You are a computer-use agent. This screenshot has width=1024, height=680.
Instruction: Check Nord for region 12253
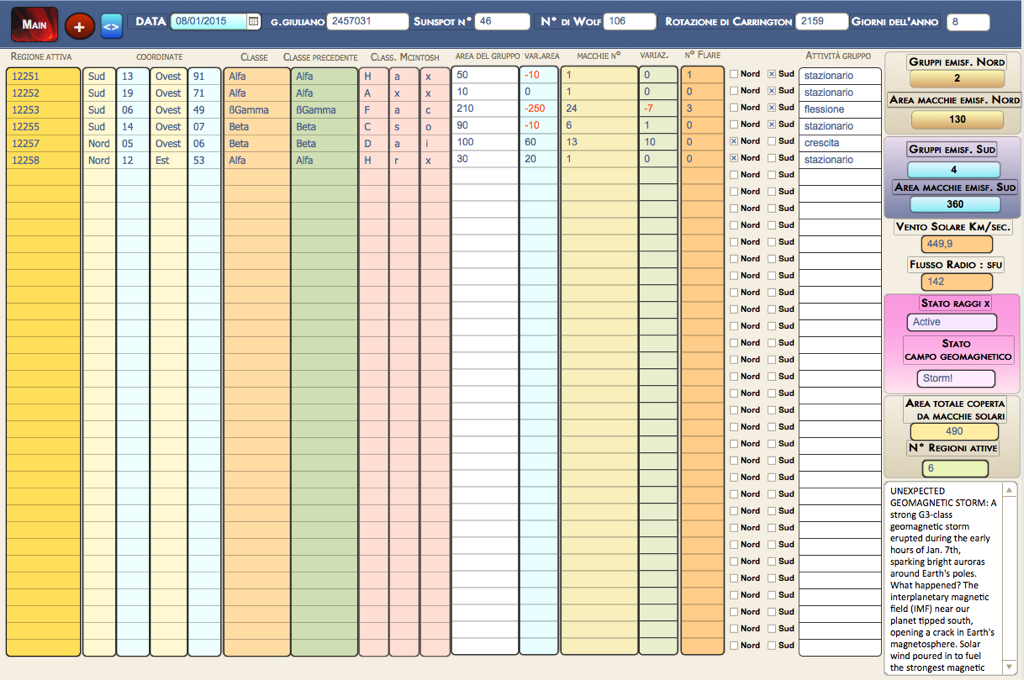pyautogui.click(x=734, y=108)
